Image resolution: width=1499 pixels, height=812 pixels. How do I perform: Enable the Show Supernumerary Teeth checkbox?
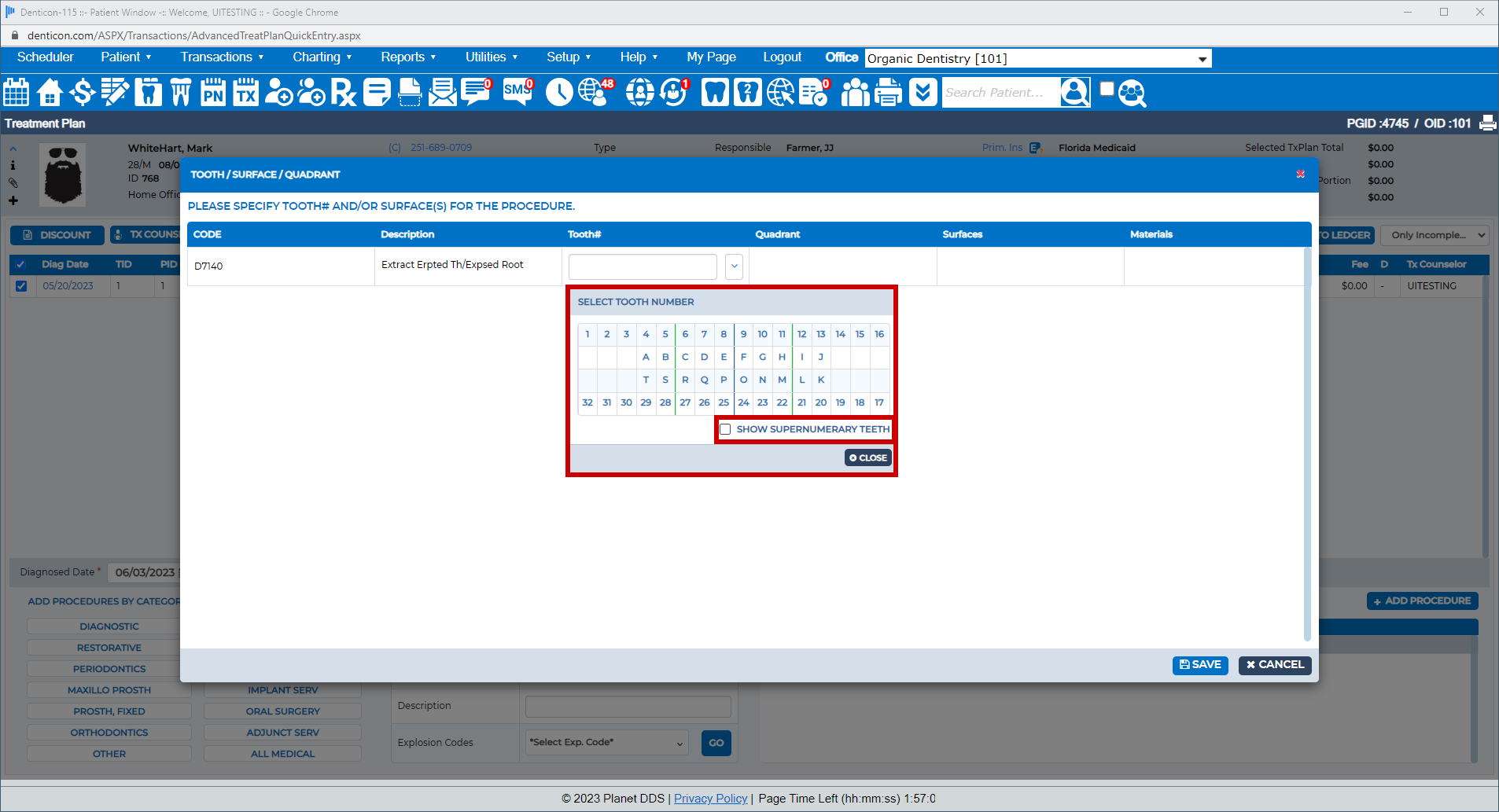725,429
